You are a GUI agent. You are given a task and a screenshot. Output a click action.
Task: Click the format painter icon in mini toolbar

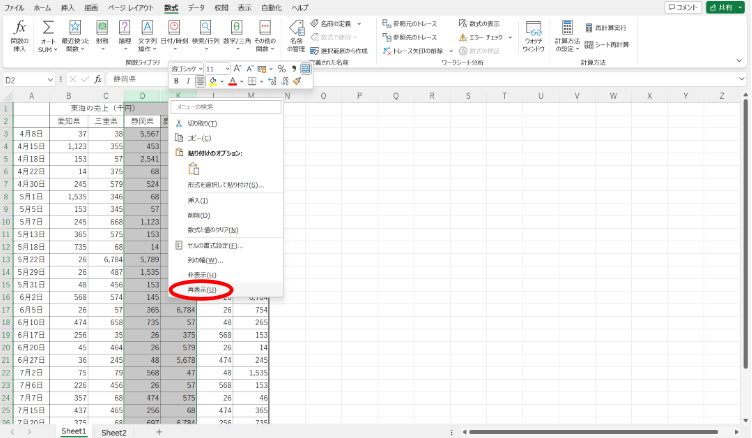tap(296, 81)
